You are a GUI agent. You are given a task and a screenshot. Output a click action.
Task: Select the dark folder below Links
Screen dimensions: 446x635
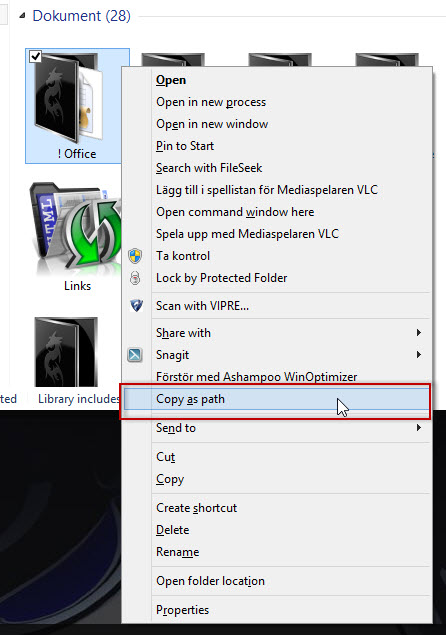pos(66,352)
